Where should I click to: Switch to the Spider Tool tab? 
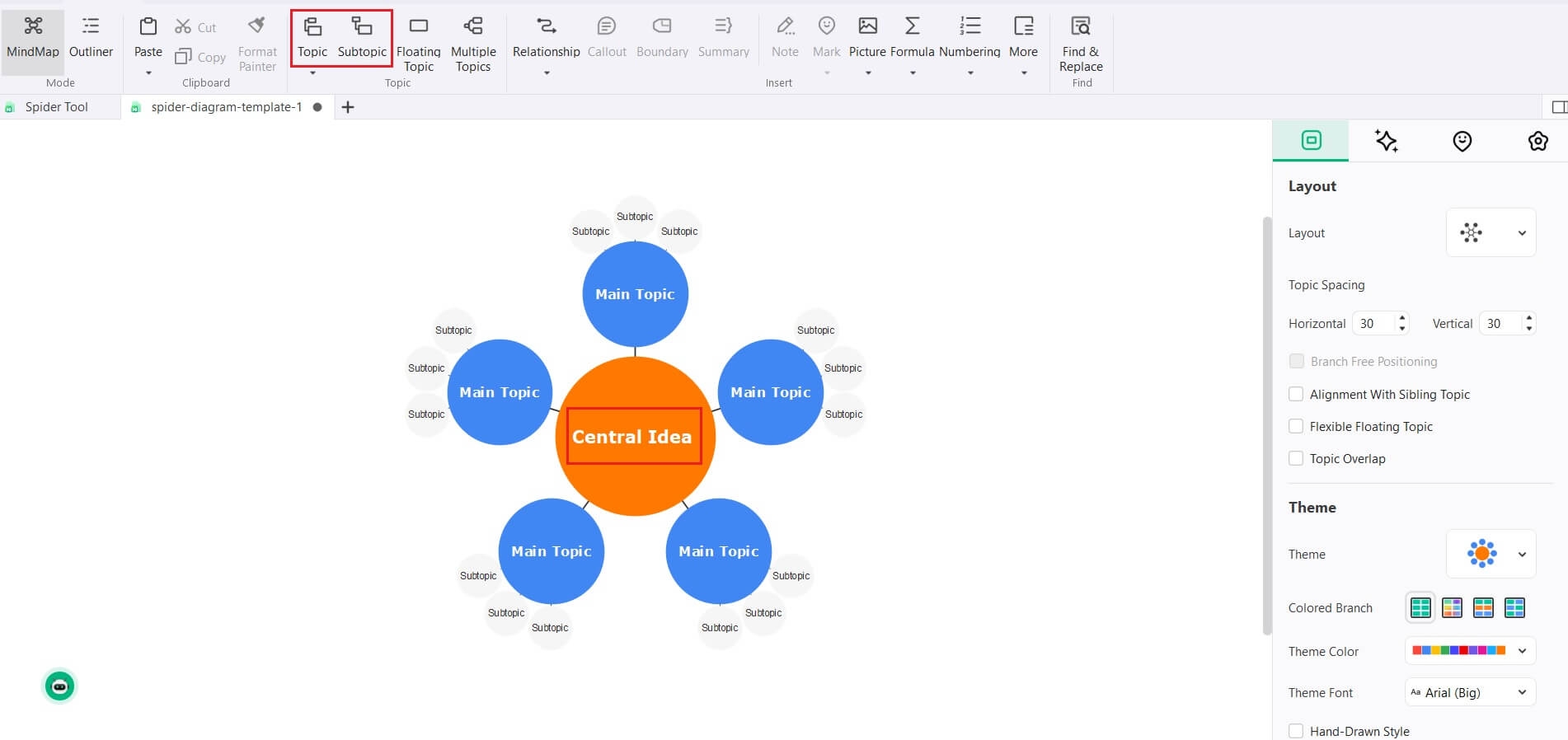[56, 107]
